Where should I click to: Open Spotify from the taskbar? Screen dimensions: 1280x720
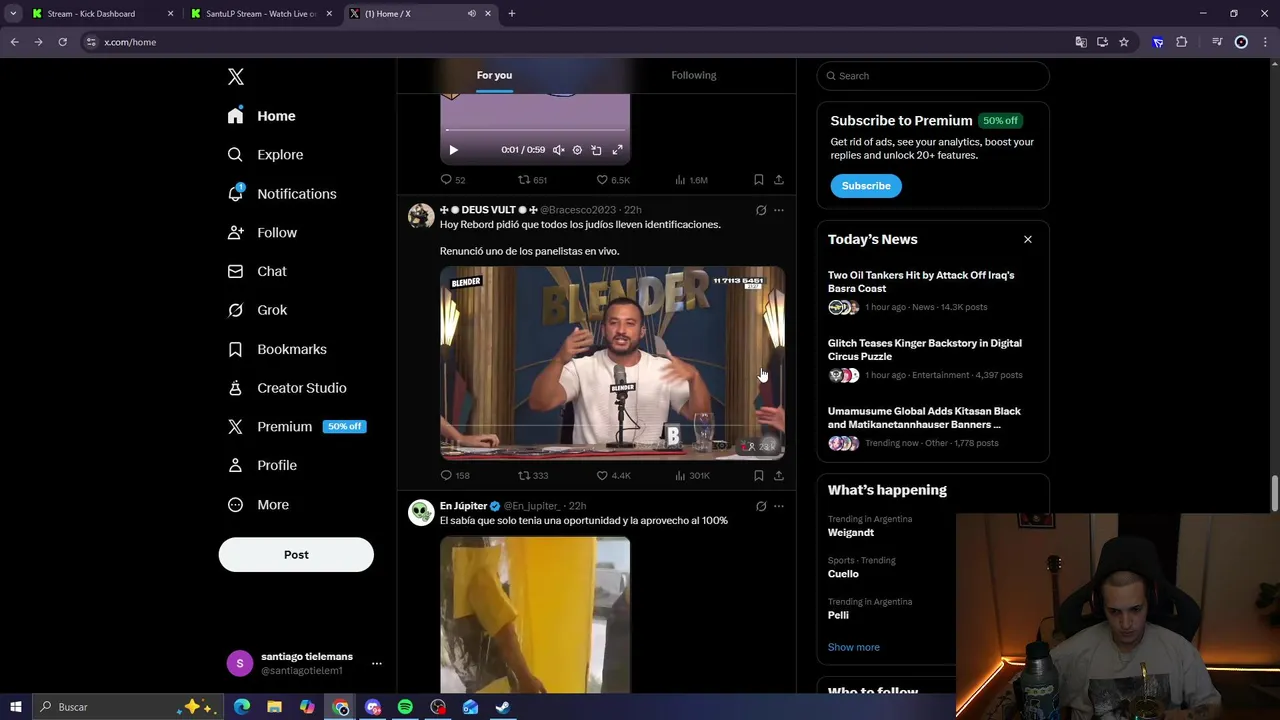tap(405, 707)
